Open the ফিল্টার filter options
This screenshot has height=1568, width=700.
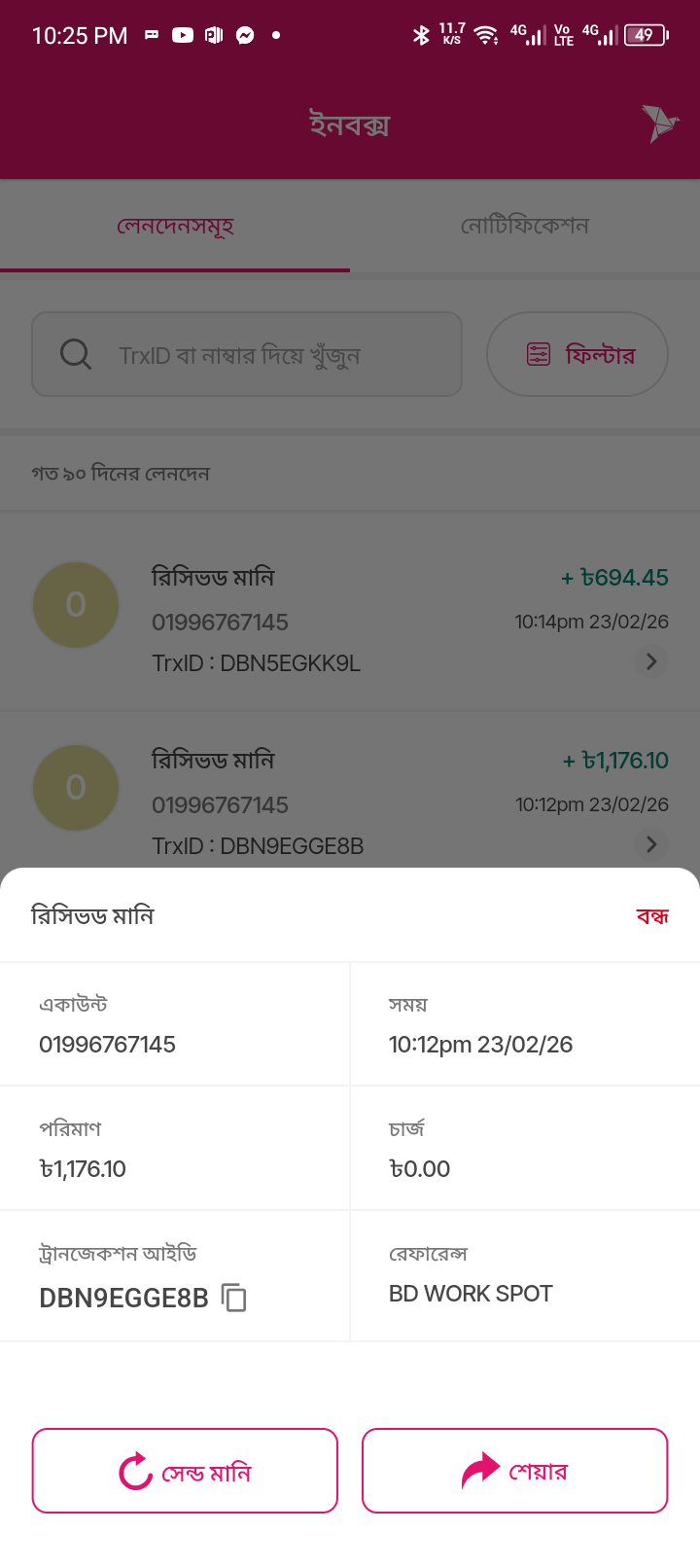click(577, 354)
